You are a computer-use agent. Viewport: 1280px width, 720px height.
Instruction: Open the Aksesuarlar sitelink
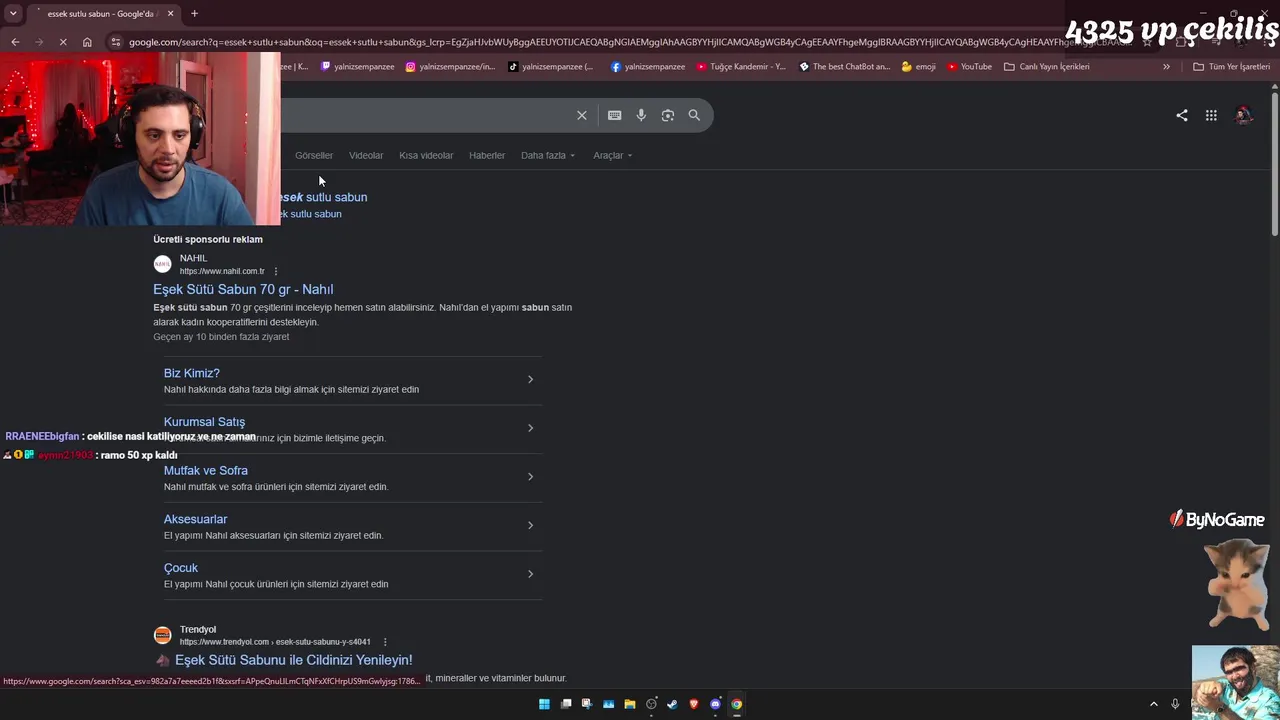pos(196,520)
